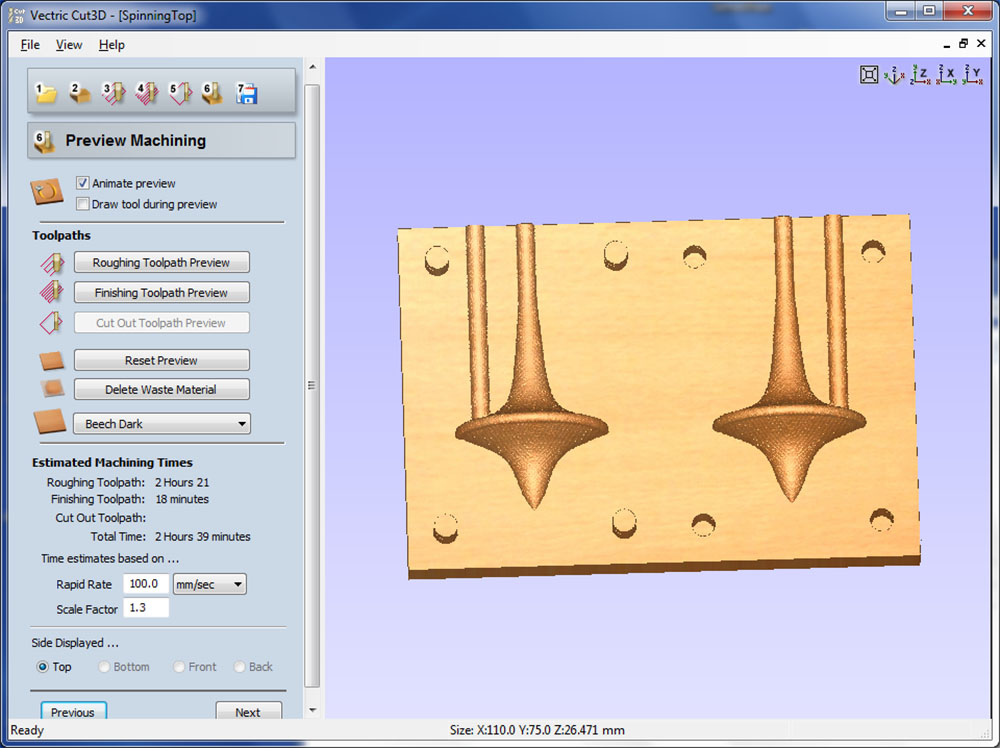1000x748 pixels.
Task: Click panel splitter grip handle
Action: pyautogui.click(x=312, y=385)
